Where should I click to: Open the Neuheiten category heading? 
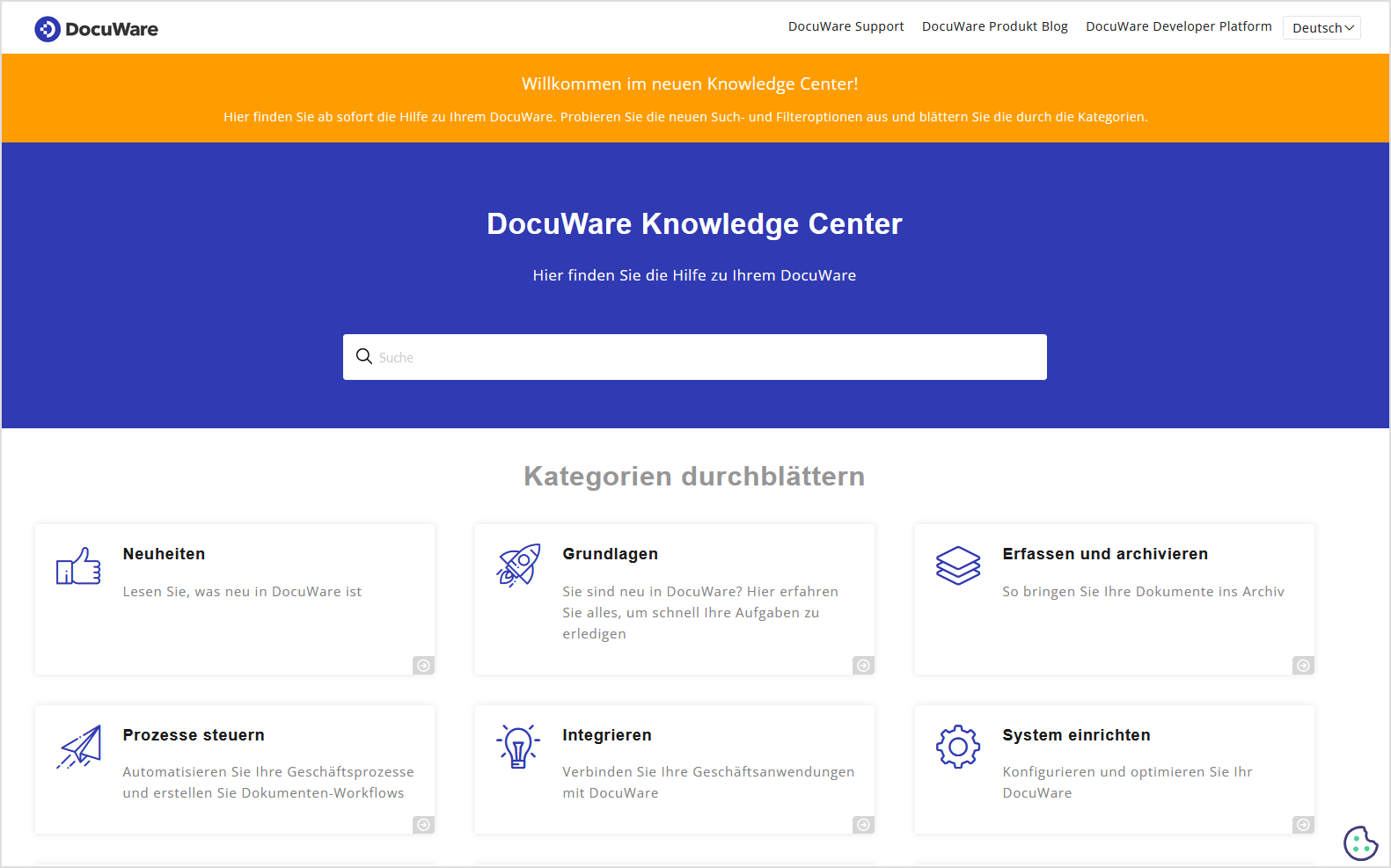coord(164,554)
